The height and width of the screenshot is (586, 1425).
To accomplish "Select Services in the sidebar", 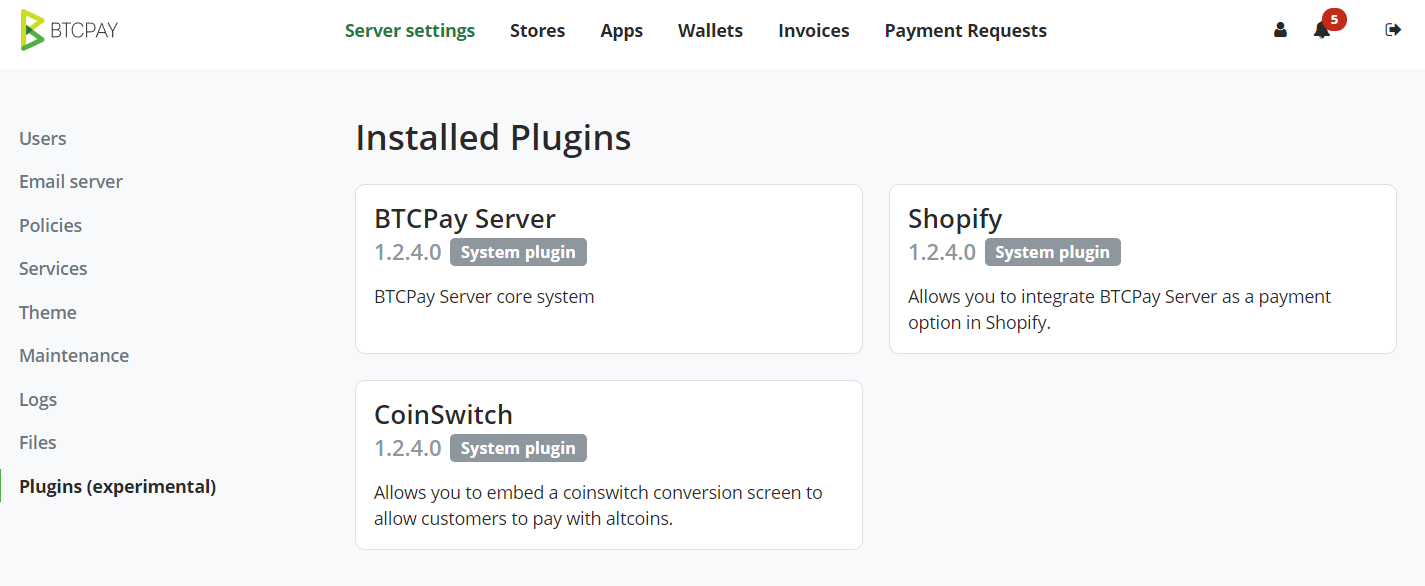I will [x=53, y=269].
